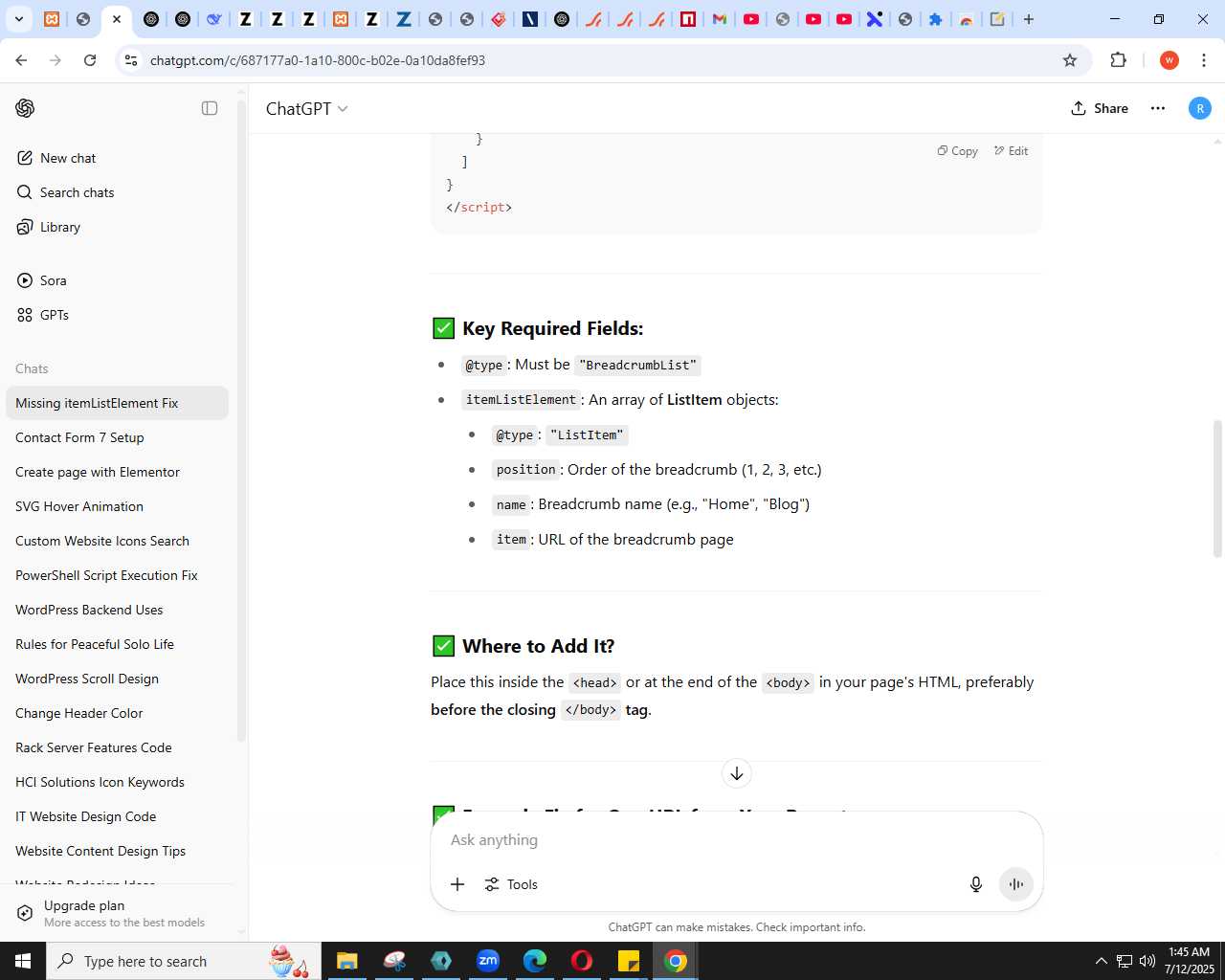This screenshot has width=1225, height=980.
Task: Open File Explorer from the taskbar
Action: coord(346,961)
